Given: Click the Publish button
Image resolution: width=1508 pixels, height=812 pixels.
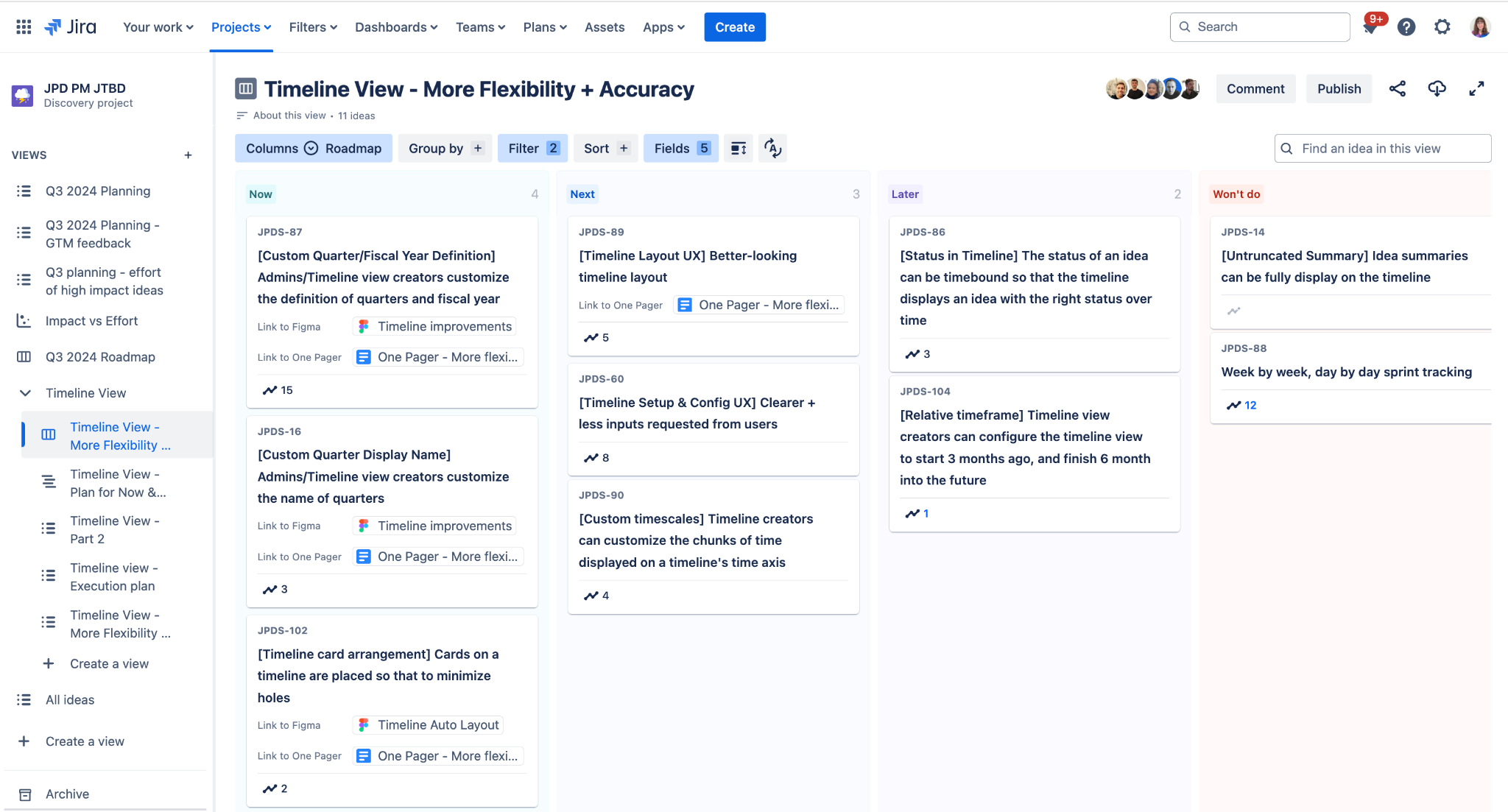Looking at the screenshot, I should click(x=1339, y=89).
